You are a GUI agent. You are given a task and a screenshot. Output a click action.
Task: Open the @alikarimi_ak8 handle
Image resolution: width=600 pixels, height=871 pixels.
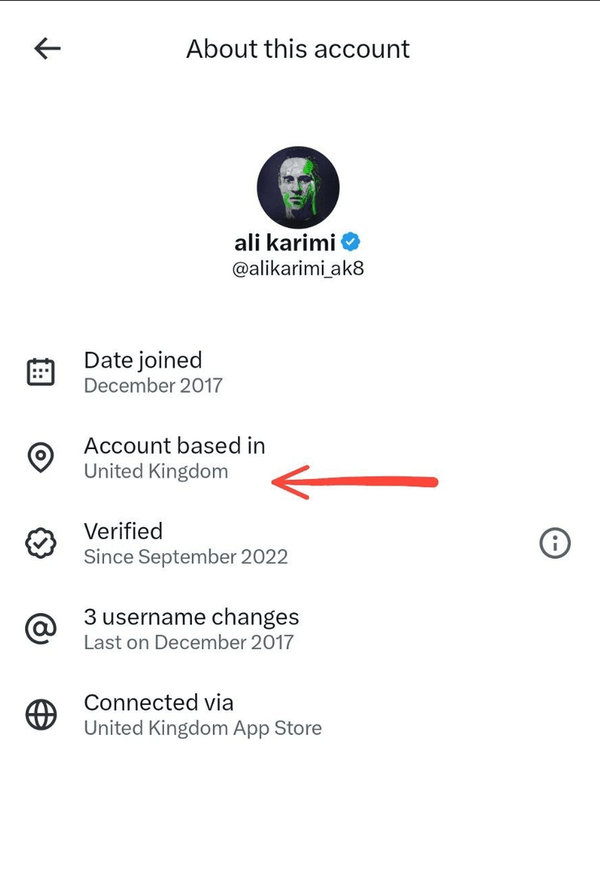tap(298, 269)
